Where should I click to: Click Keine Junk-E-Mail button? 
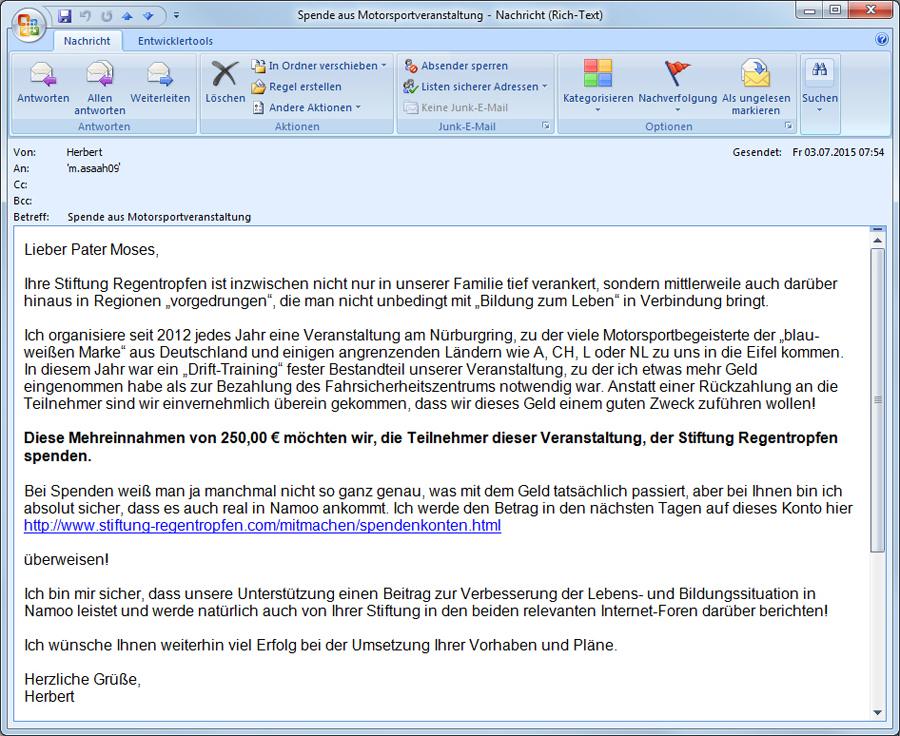[x=456, y=107]
